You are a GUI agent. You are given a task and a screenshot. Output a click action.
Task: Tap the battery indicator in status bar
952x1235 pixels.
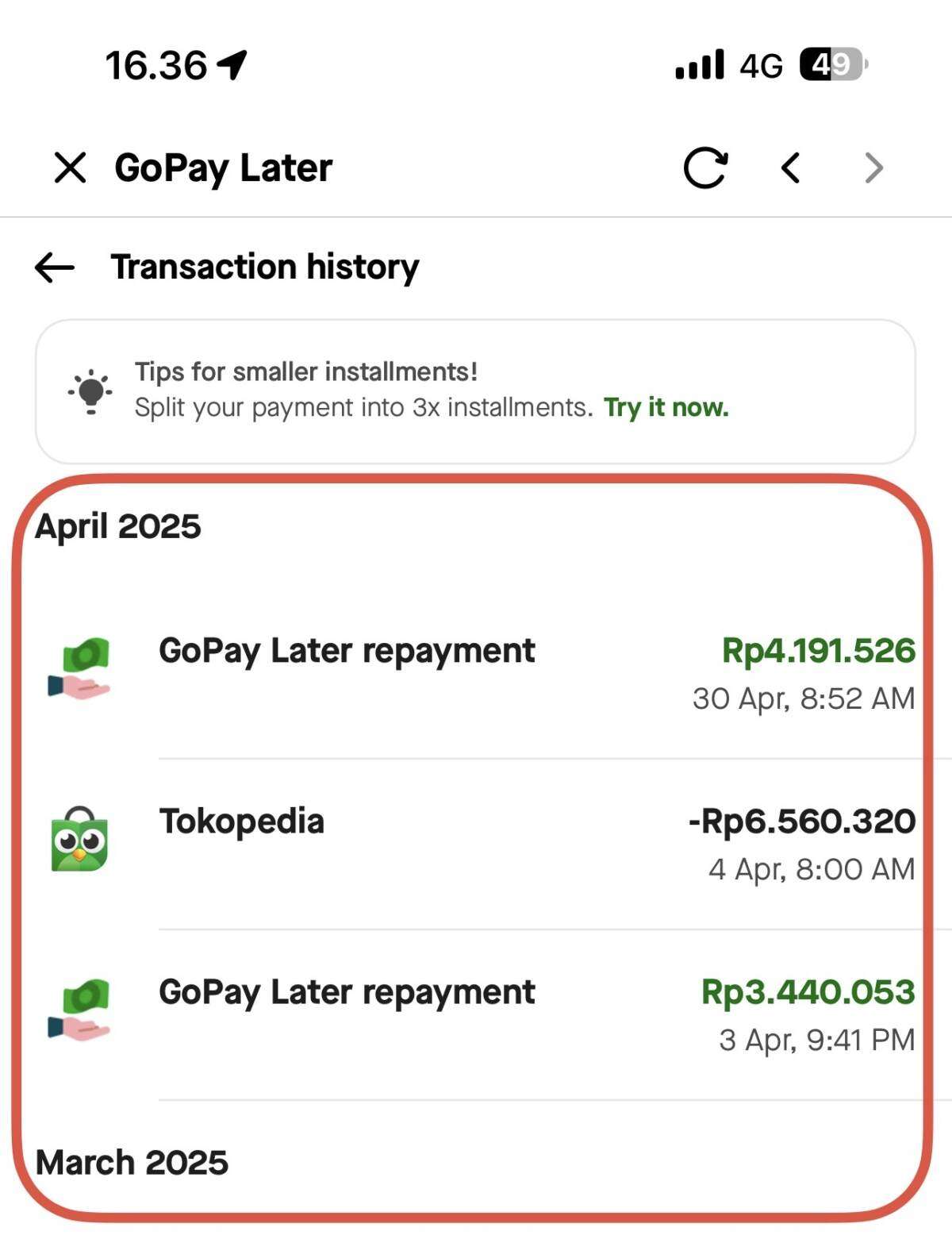point(833,64)
